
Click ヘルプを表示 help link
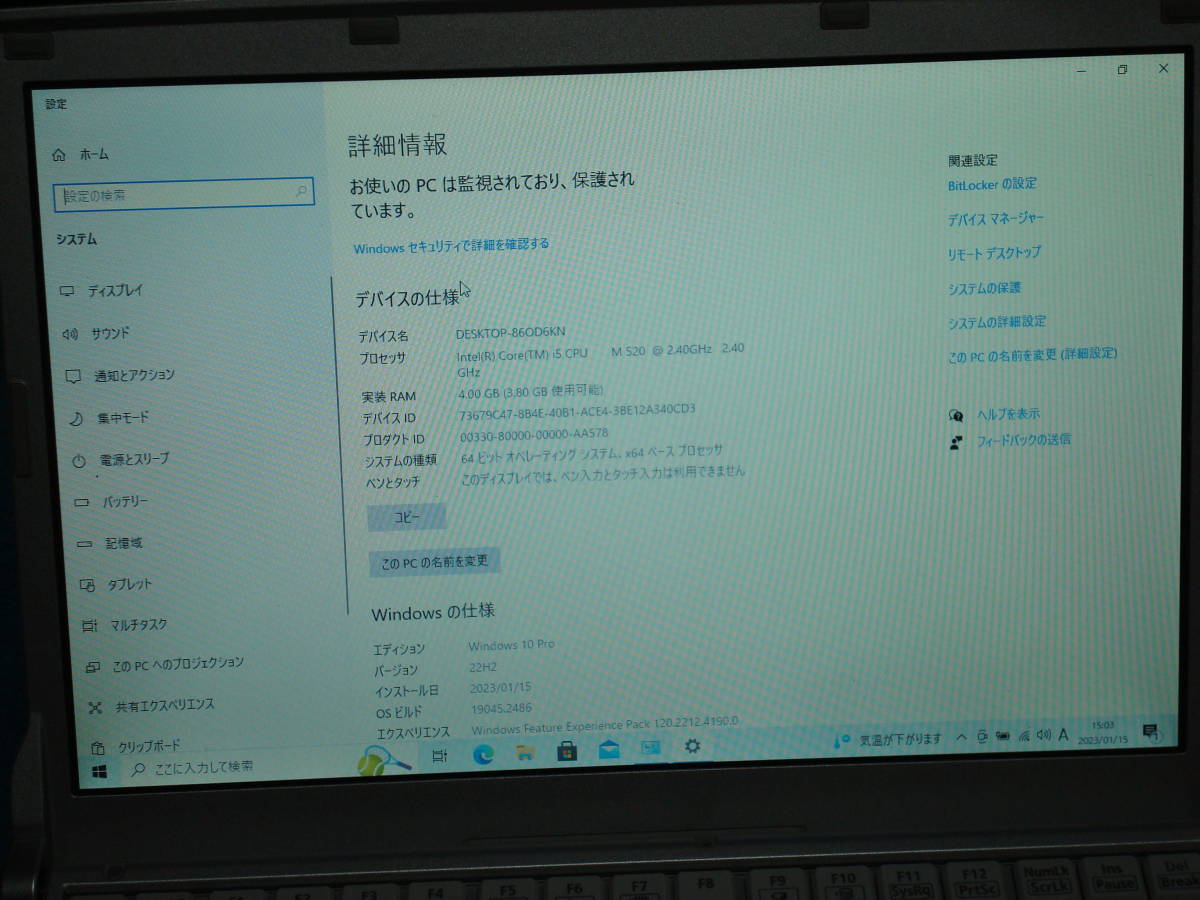1008,414
